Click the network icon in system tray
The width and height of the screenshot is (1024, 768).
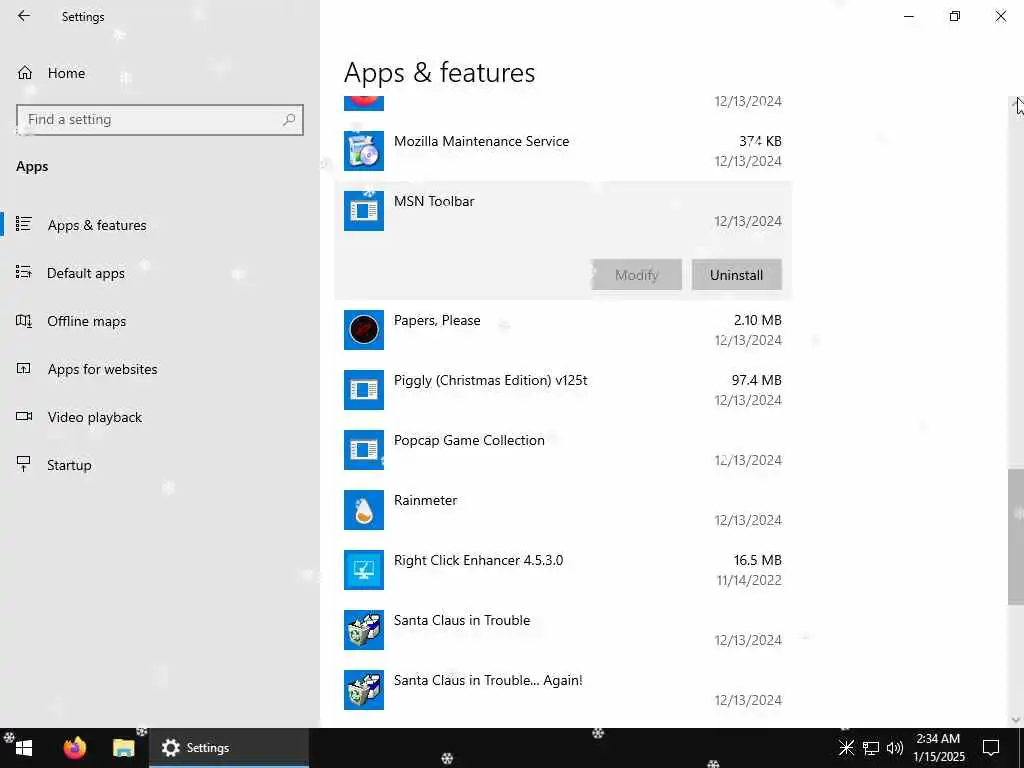871,748
